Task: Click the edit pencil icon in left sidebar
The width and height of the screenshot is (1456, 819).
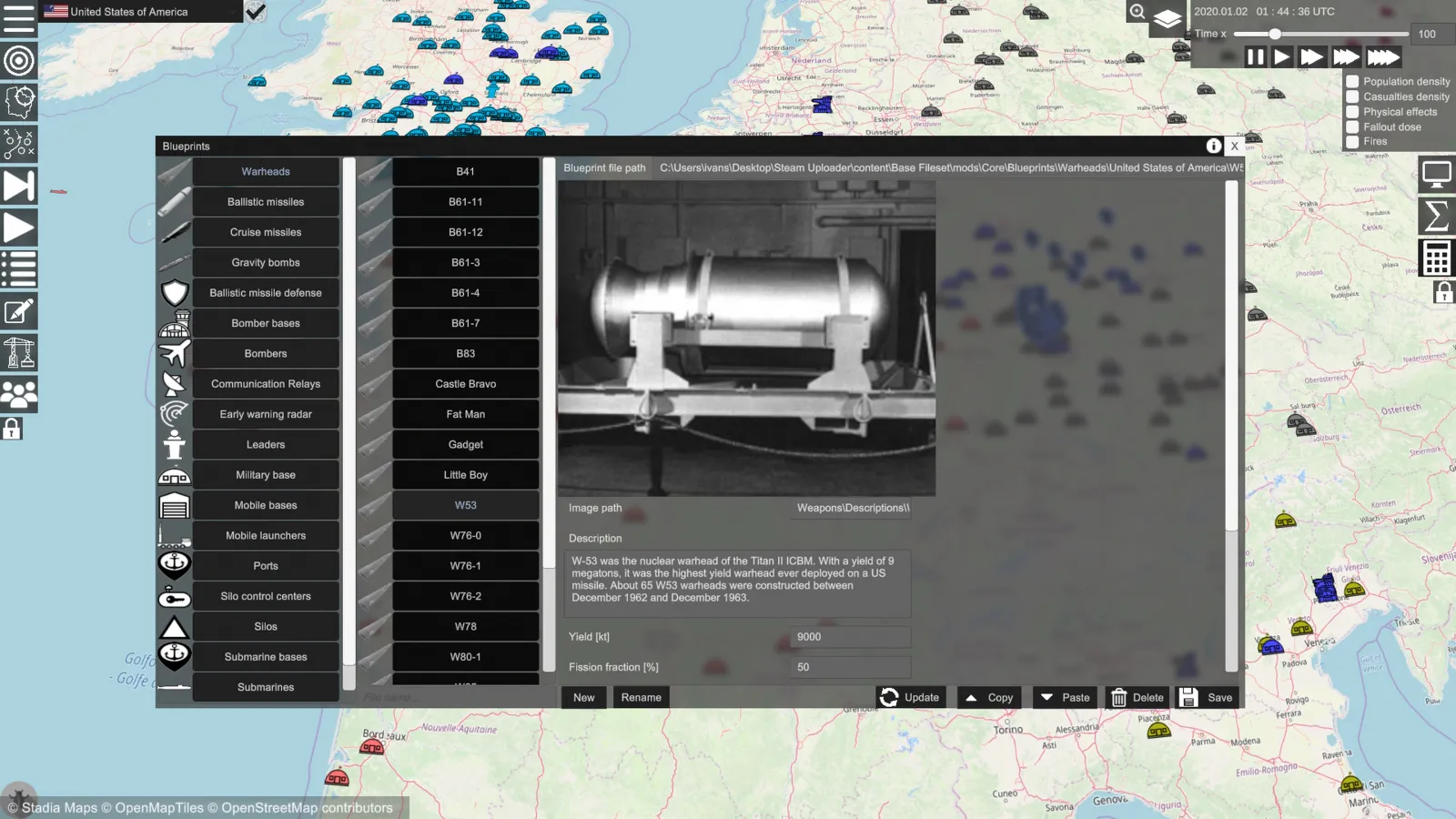Action: click(x=18, y=312)
